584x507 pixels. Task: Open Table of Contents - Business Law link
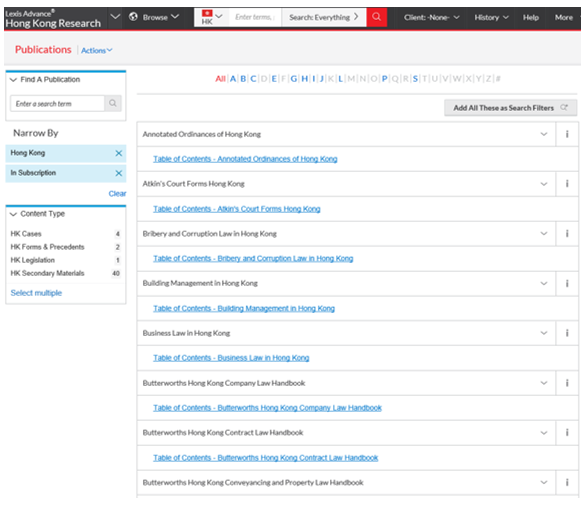(231, 358)
